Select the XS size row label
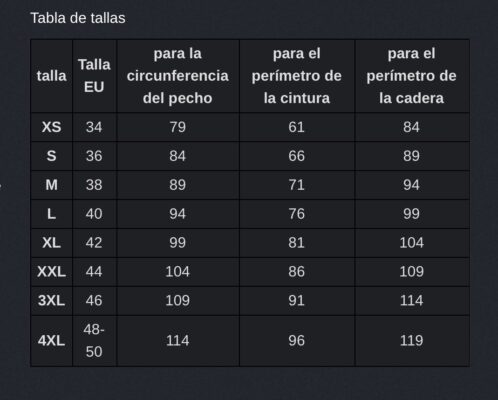Image resolution: width=498 pixels, height=400 pixels. point(52,127)
